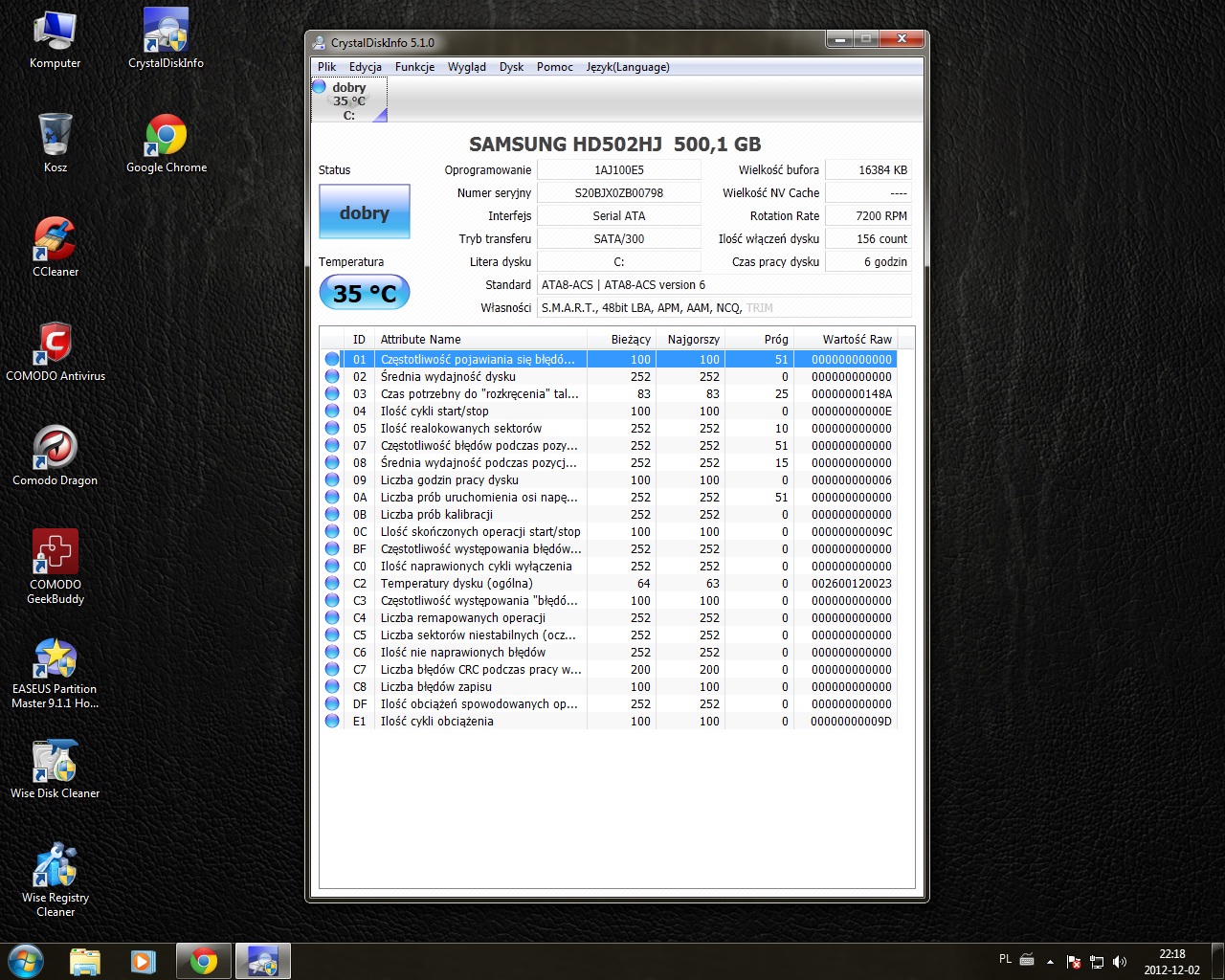Select row 'Liczba godzin pracy dysku'
Viewport: 1225px width, 980px height.
tap(610, 479)
